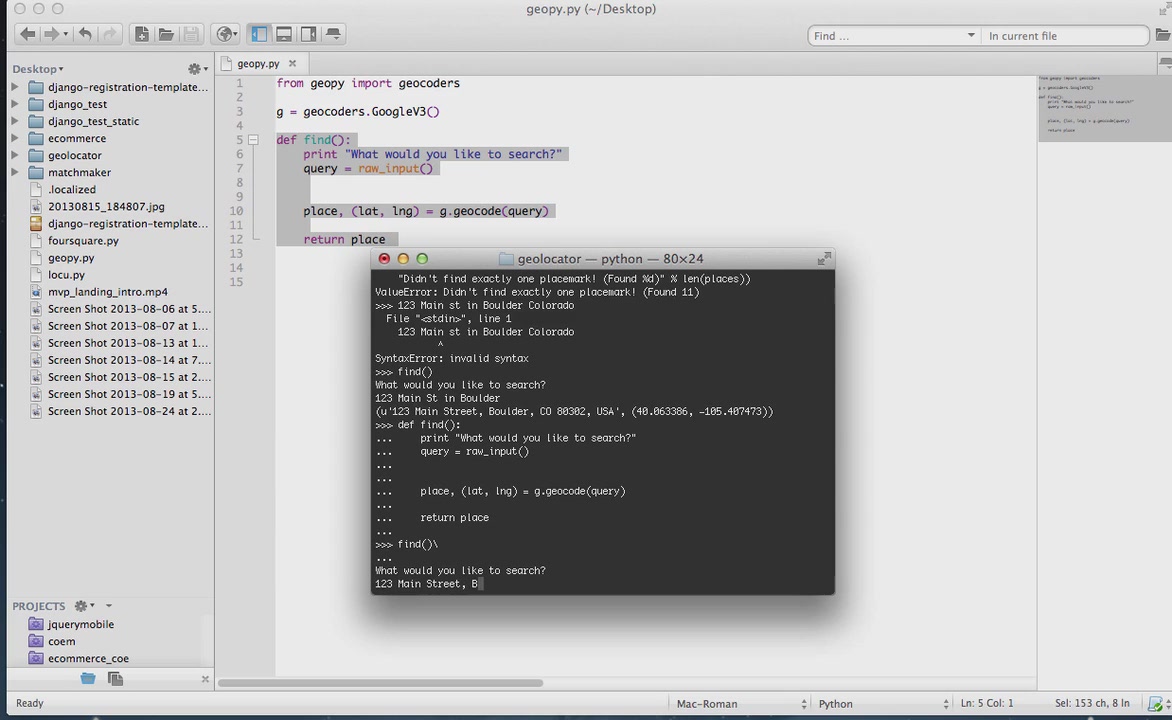Open the Projects secondary dropdown arrow
This screenshot has height=720, width=1172.
click(x=108, y=606)
